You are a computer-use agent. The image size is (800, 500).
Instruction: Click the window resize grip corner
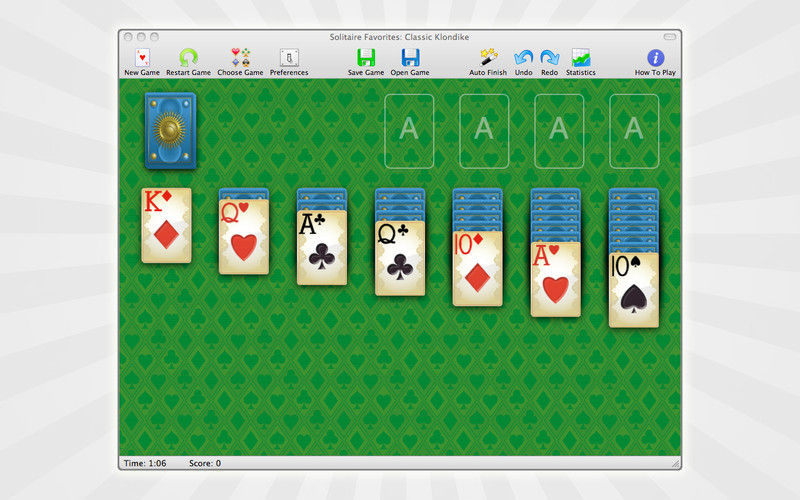click(x=676, y=463)
